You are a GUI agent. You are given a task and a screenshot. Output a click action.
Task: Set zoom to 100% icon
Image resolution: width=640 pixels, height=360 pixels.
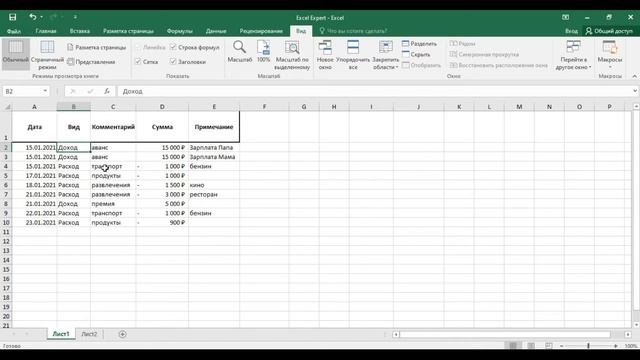[x=263, y=51]
